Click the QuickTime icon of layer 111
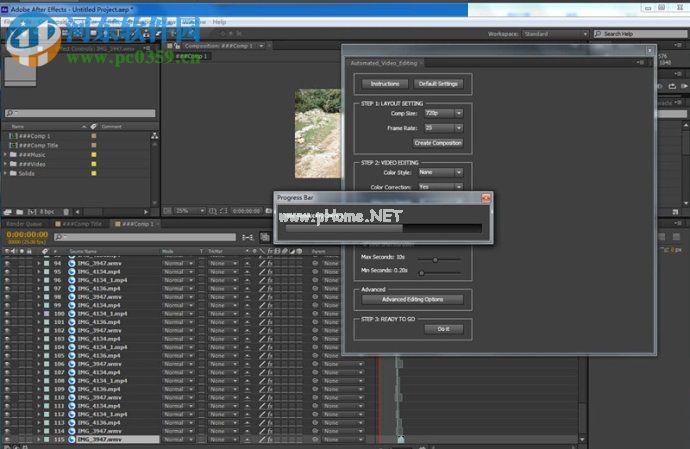Image resolution: width=690 pixels, height=449 pixels. [72, 406]
